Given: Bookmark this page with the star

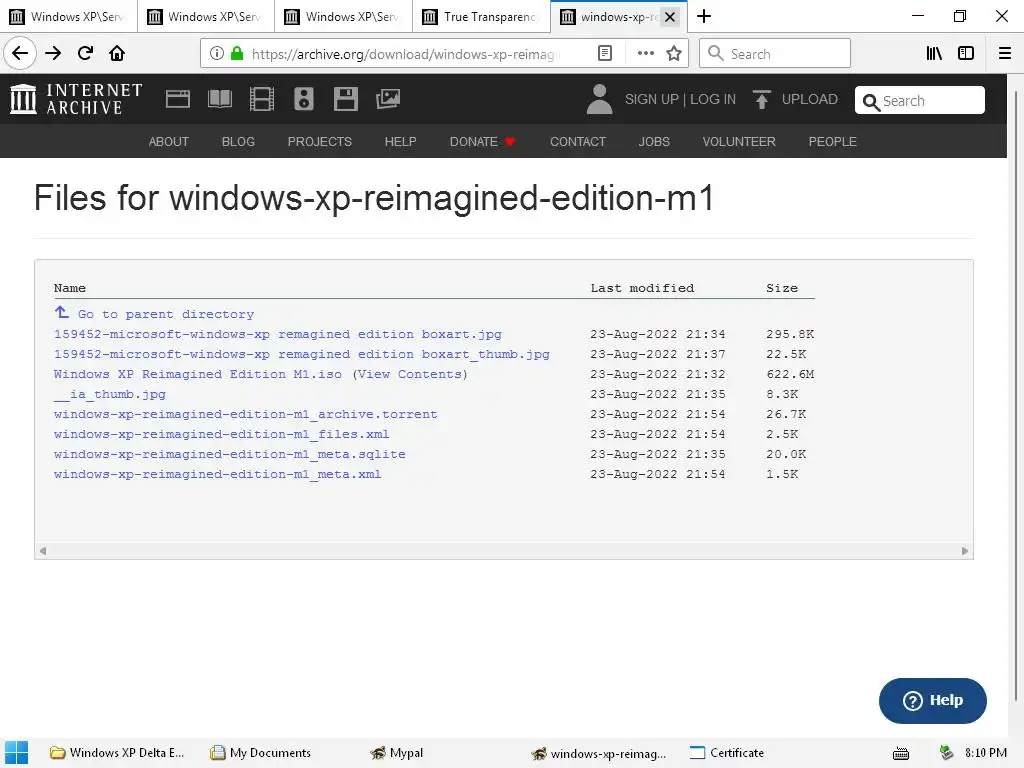Looking at the screenshot, I should (674, 54).
